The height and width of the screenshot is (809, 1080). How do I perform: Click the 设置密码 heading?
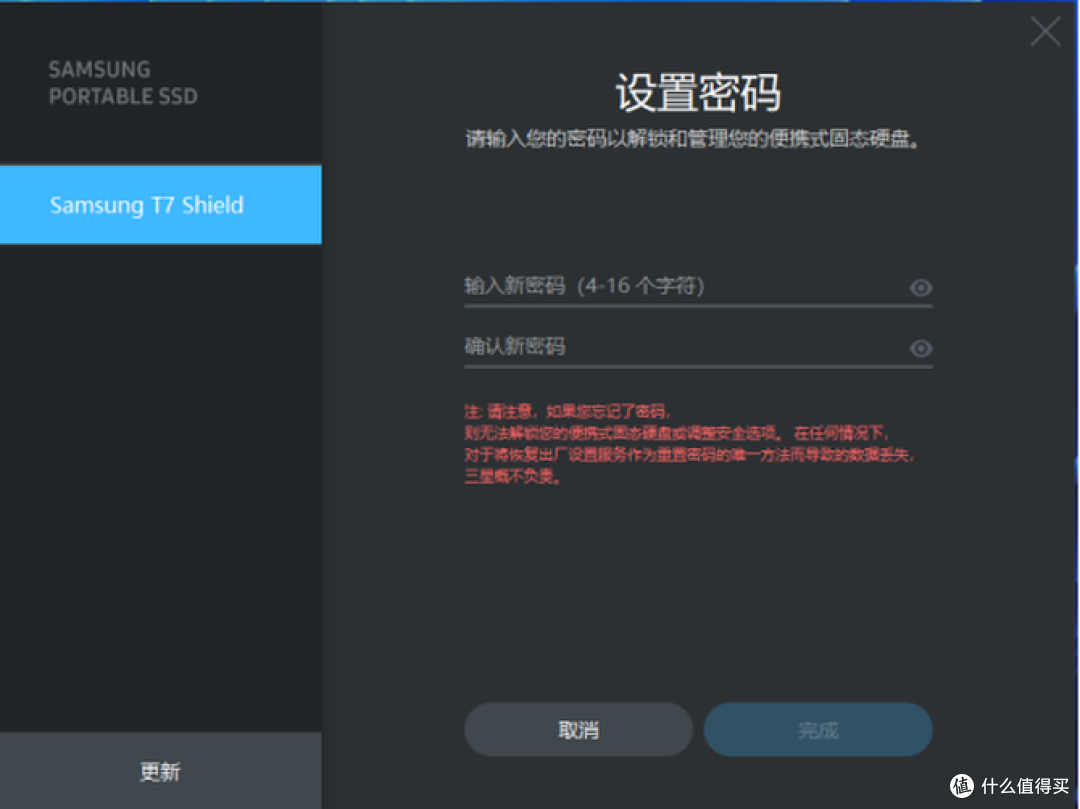698,92
